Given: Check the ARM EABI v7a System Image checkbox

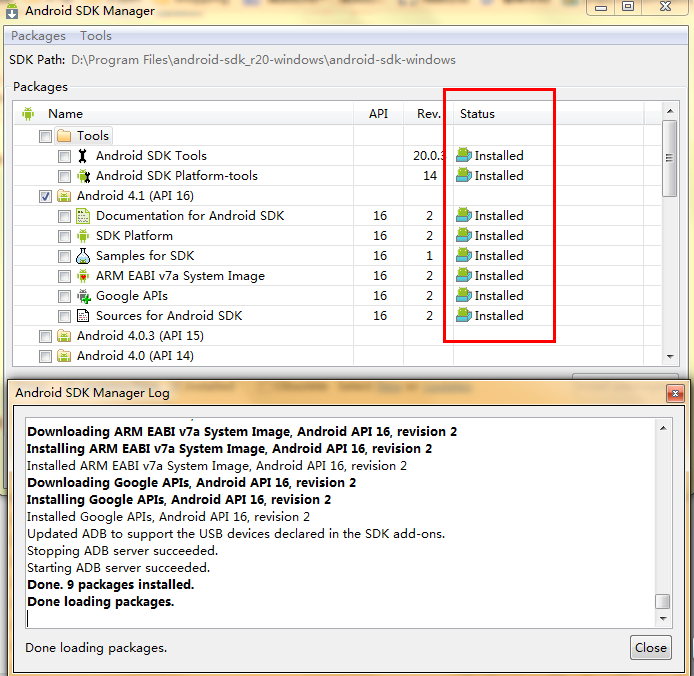Looking at the screenshot, I should [x=64, y=276].
